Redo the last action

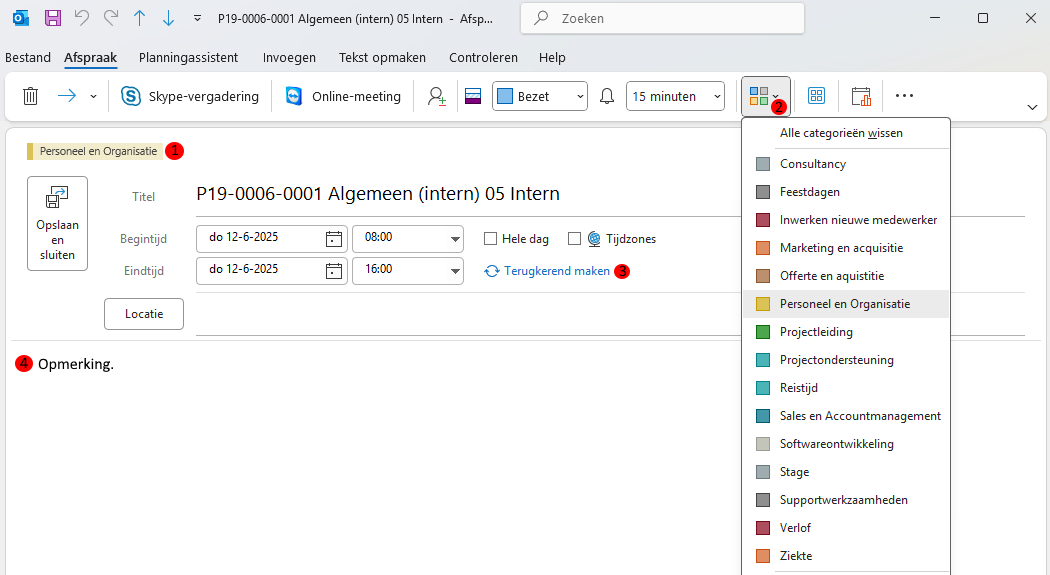110,18
